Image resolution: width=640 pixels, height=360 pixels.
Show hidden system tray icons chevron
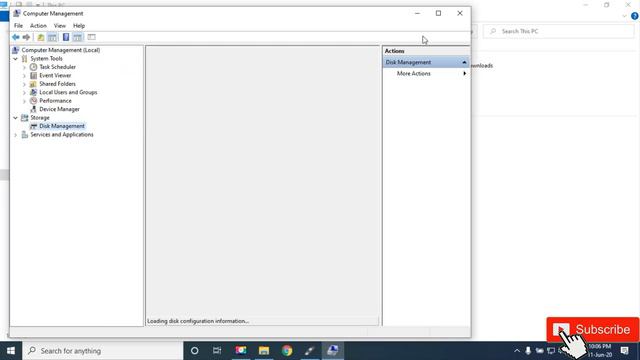[517, 351]
